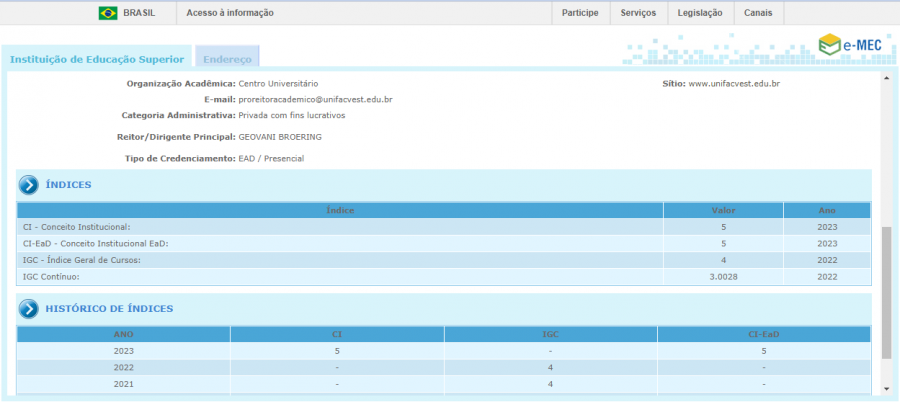Click the Brazil flag icon

coord(107,13)
